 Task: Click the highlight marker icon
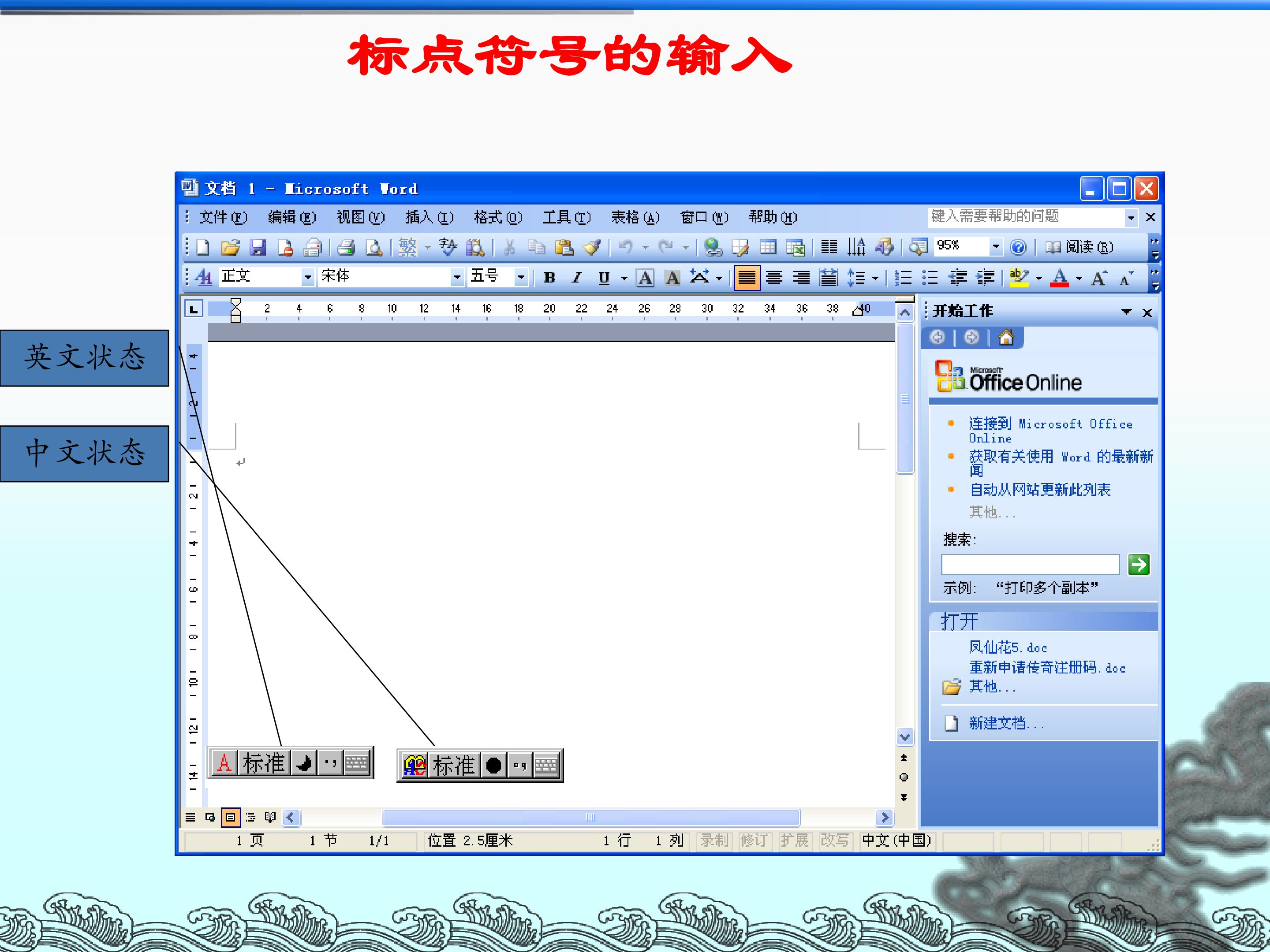1019,278
